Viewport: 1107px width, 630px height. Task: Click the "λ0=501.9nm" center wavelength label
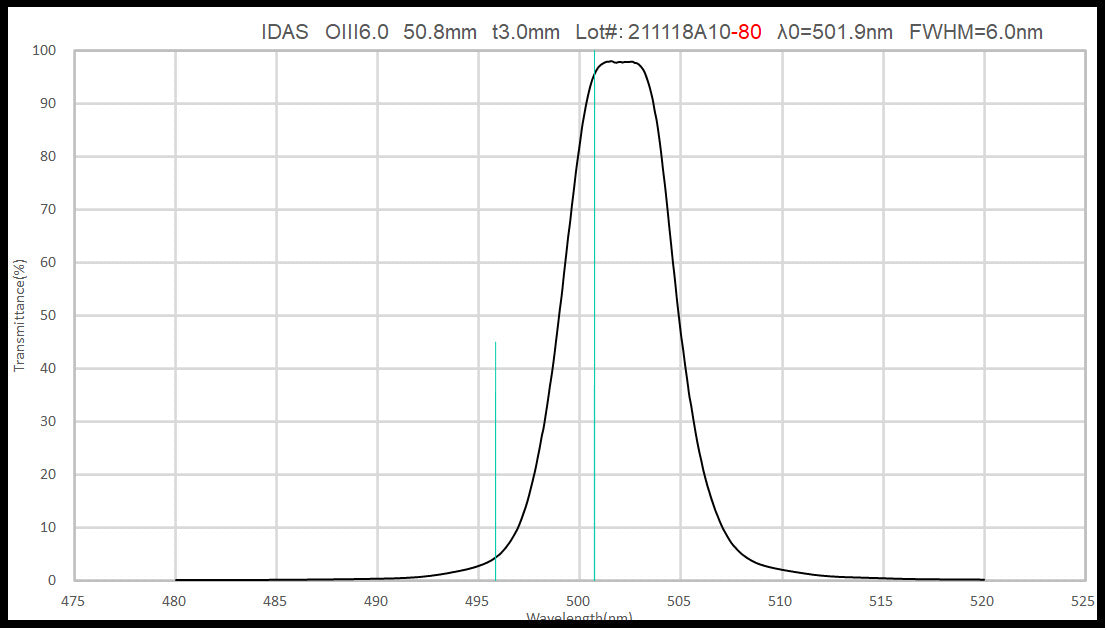coord(835,32)
